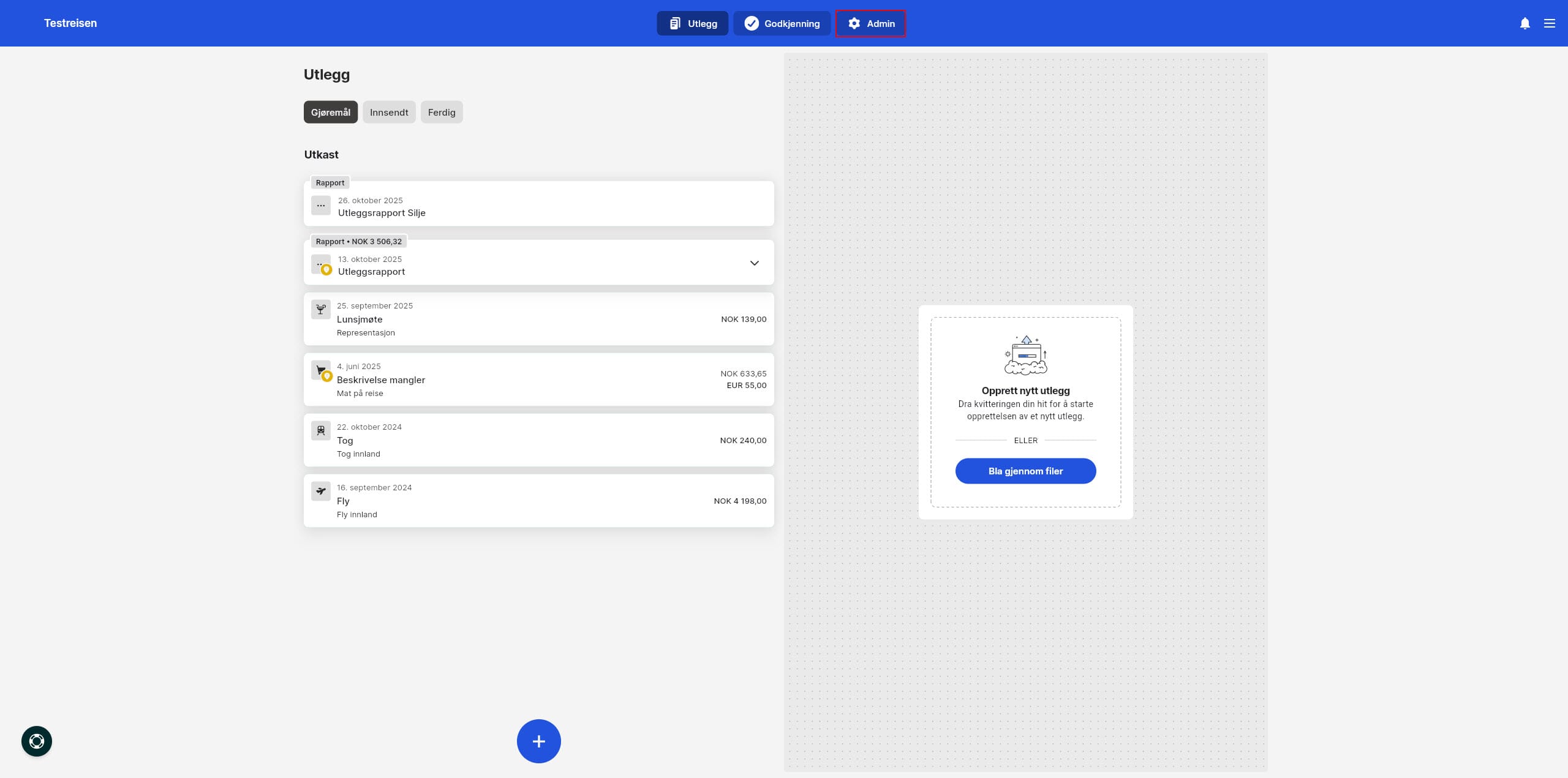Click the train icon on Tog expense
Viewport: 1568px width, 778px height.
(x=320, y=430)
